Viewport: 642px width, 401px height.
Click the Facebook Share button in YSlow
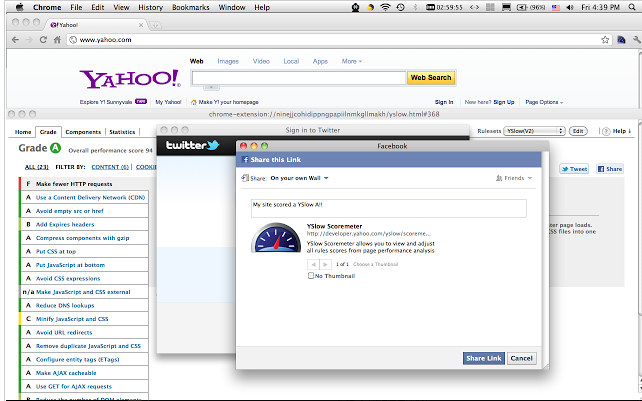[x=610, y=169]
